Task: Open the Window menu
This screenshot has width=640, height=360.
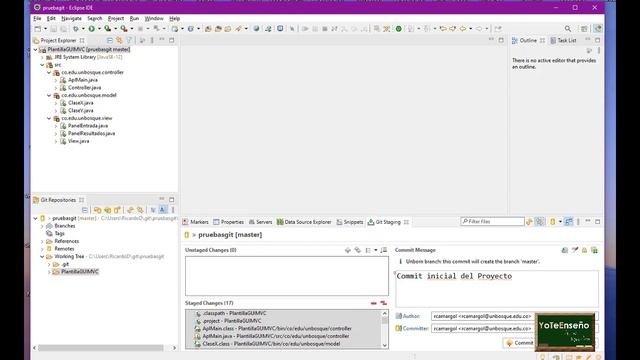Action: click(154, 18)
